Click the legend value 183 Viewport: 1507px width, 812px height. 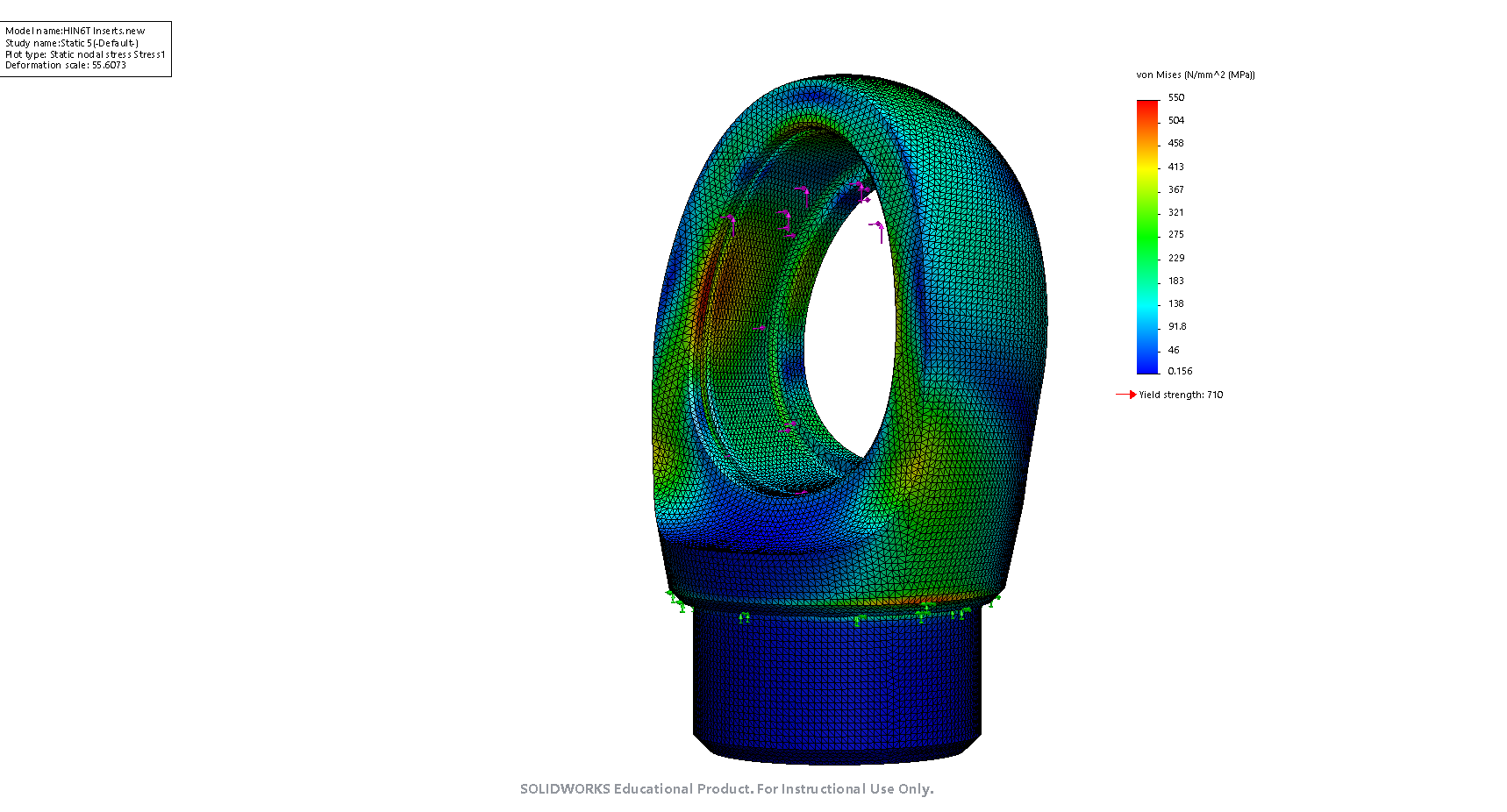click(x=1176, y=281)
